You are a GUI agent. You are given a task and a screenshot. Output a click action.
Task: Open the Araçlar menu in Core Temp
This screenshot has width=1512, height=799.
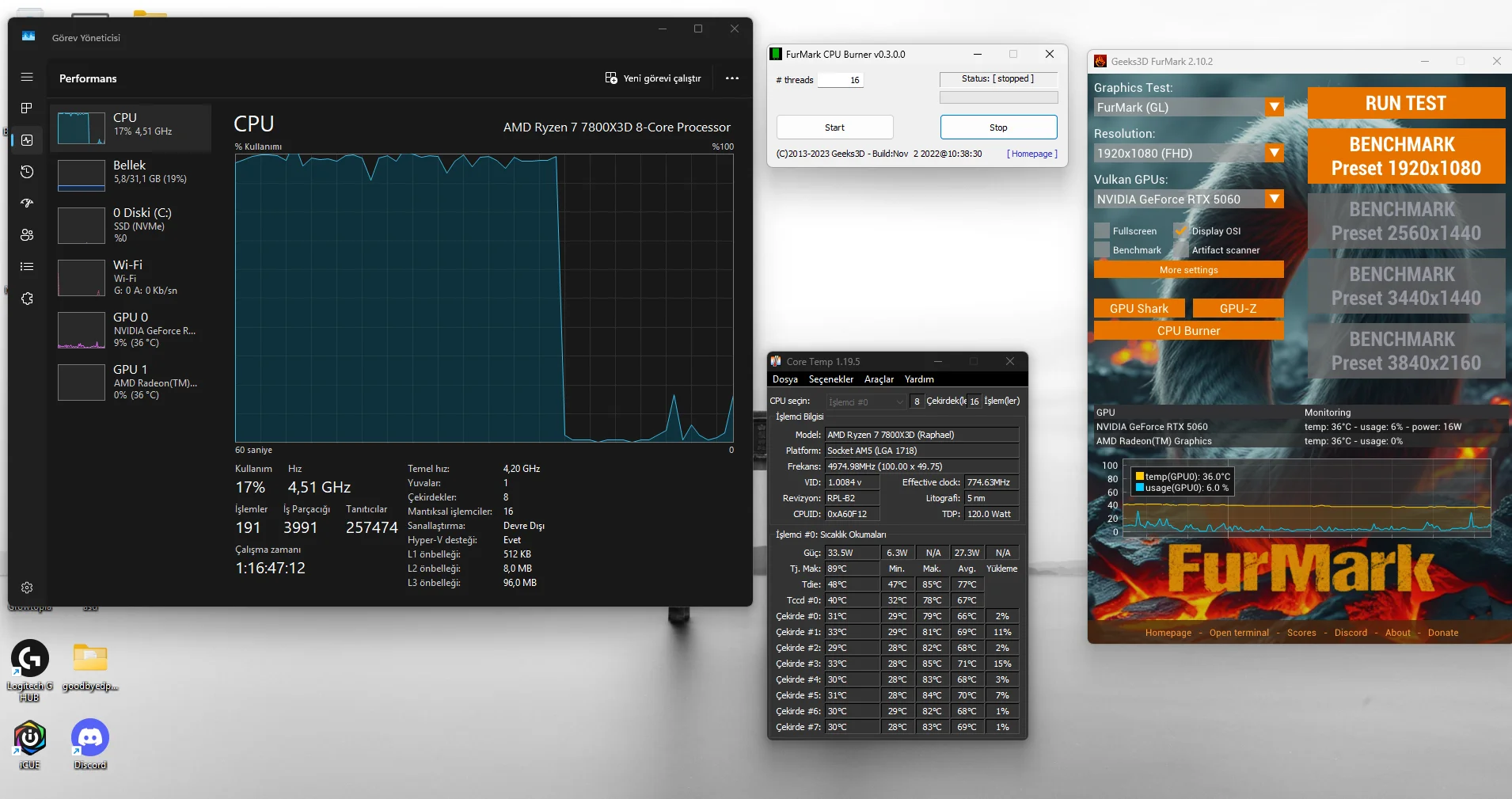[x=879, y=379]
